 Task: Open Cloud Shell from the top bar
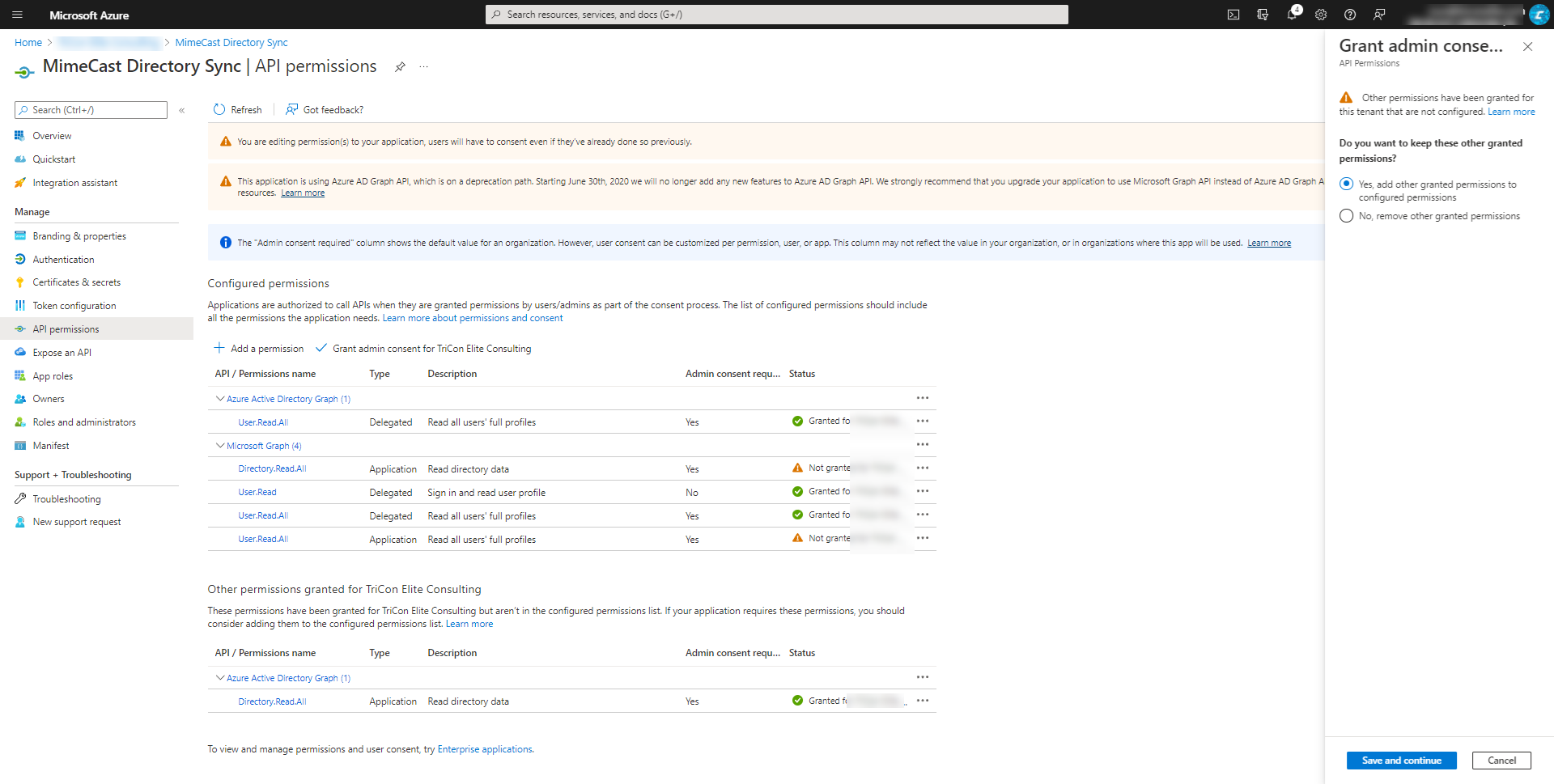coord(1233,15)
